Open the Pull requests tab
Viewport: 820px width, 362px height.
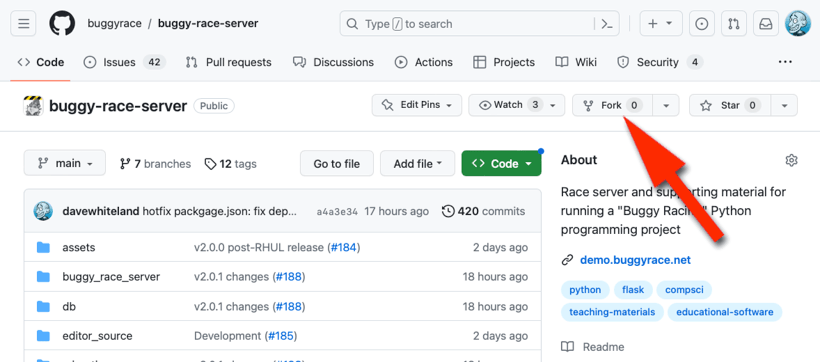point(229,62)
